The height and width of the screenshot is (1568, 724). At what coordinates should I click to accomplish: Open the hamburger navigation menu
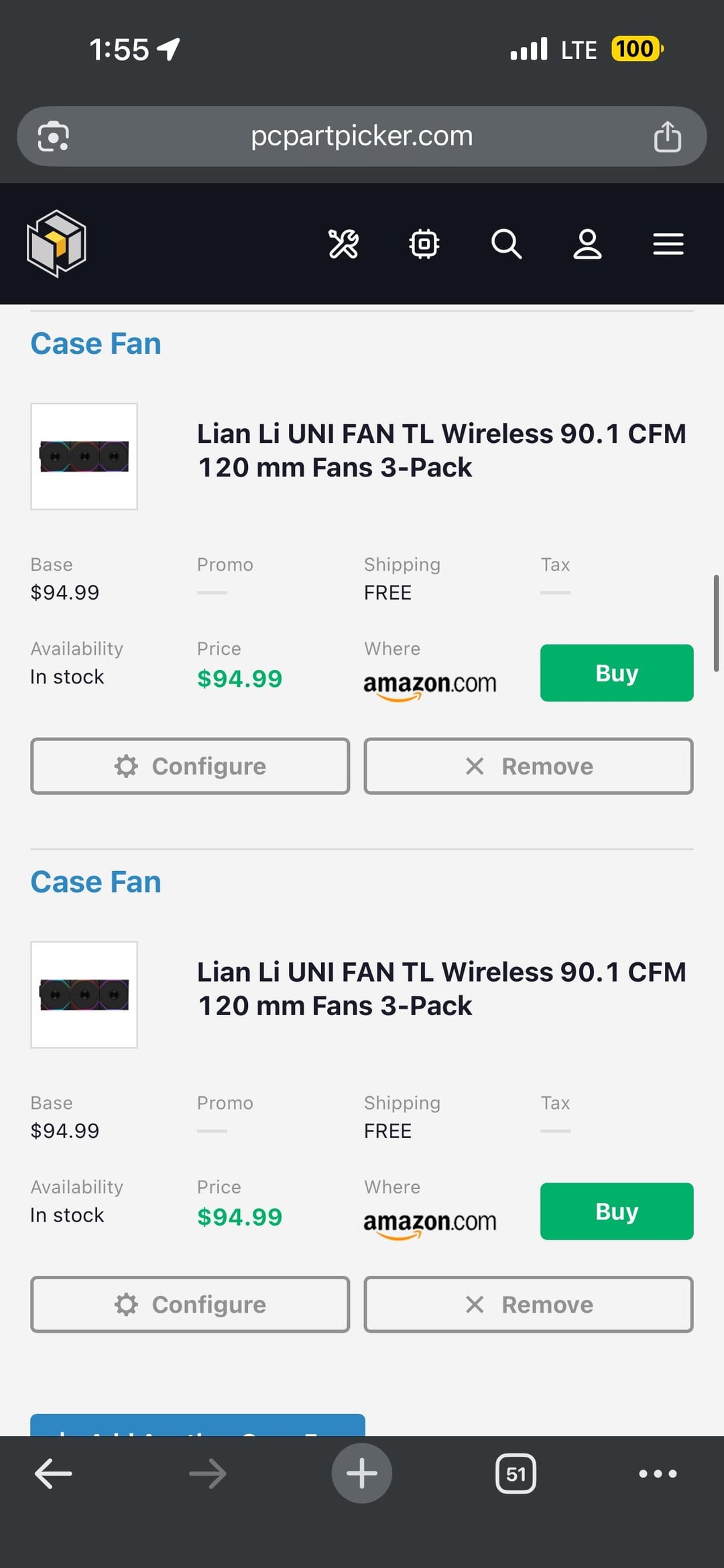coord(668,244)
